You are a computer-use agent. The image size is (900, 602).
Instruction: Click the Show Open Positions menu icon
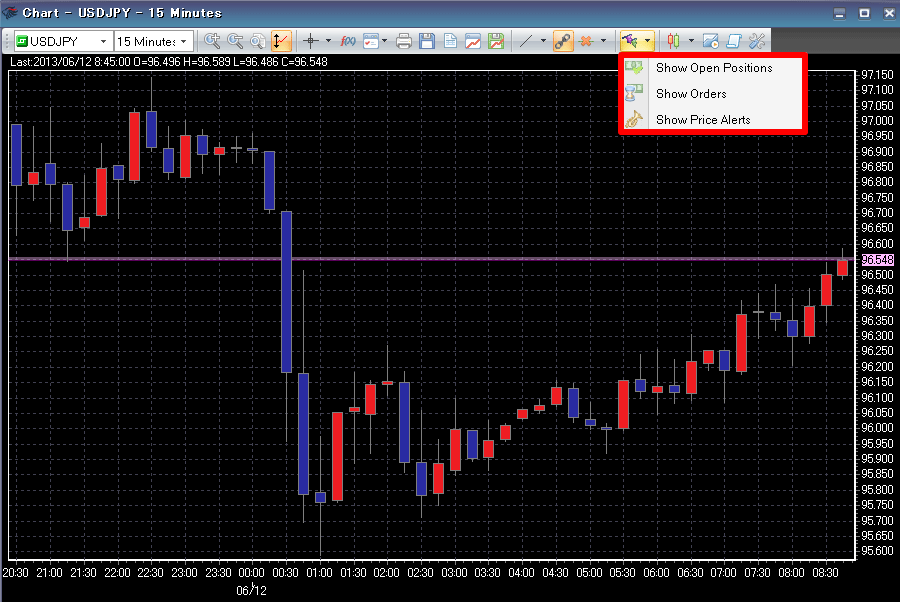click(x=634, y=67)
